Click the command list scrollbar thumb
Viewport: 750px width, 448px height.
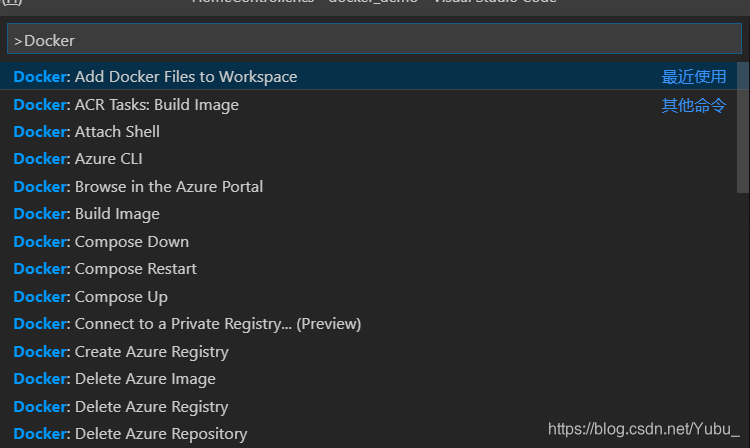point(743,128)
